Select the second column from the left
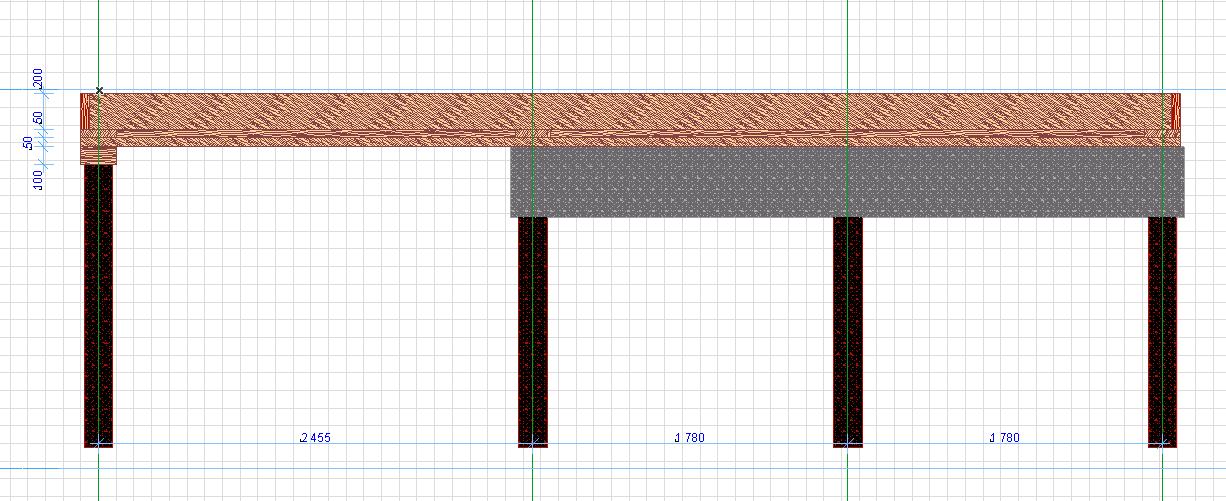Image resolution: width=1226 pixels, height=501 pixels. pyautogui.click(x=533, y=331)
